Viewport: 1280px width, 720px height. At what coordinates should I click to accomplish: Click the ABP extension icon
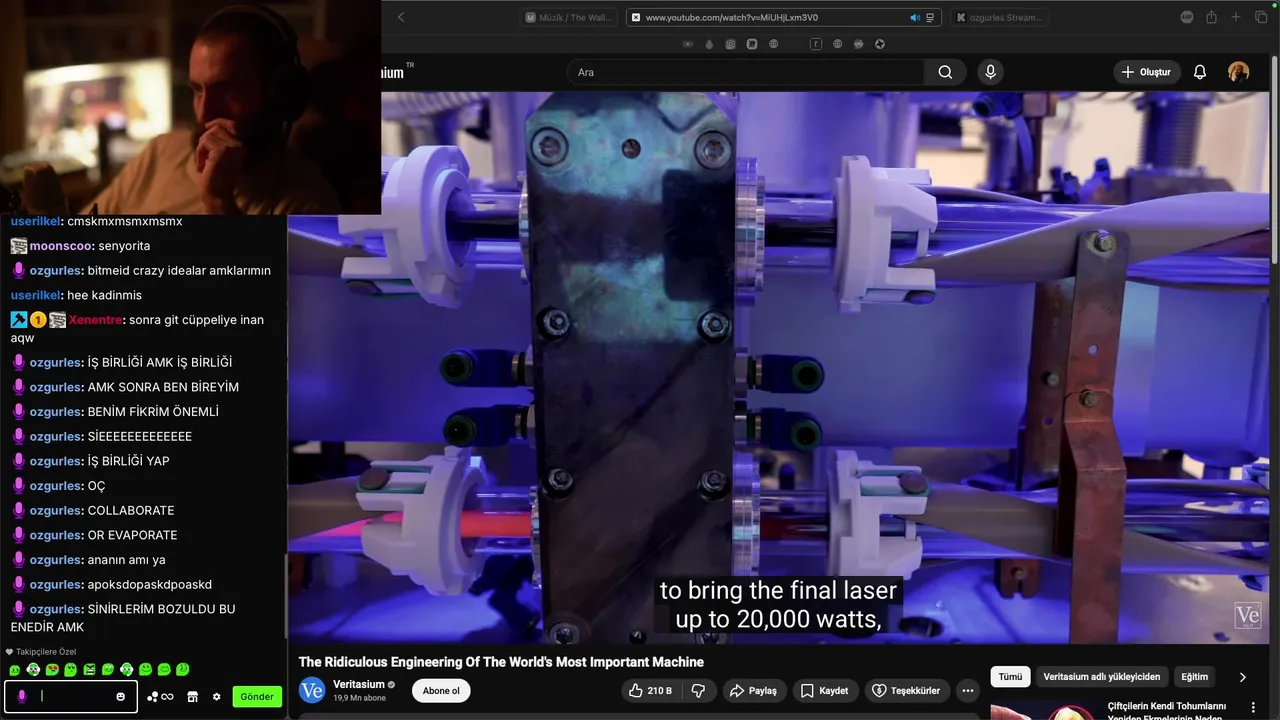[x=1187, y=17]
